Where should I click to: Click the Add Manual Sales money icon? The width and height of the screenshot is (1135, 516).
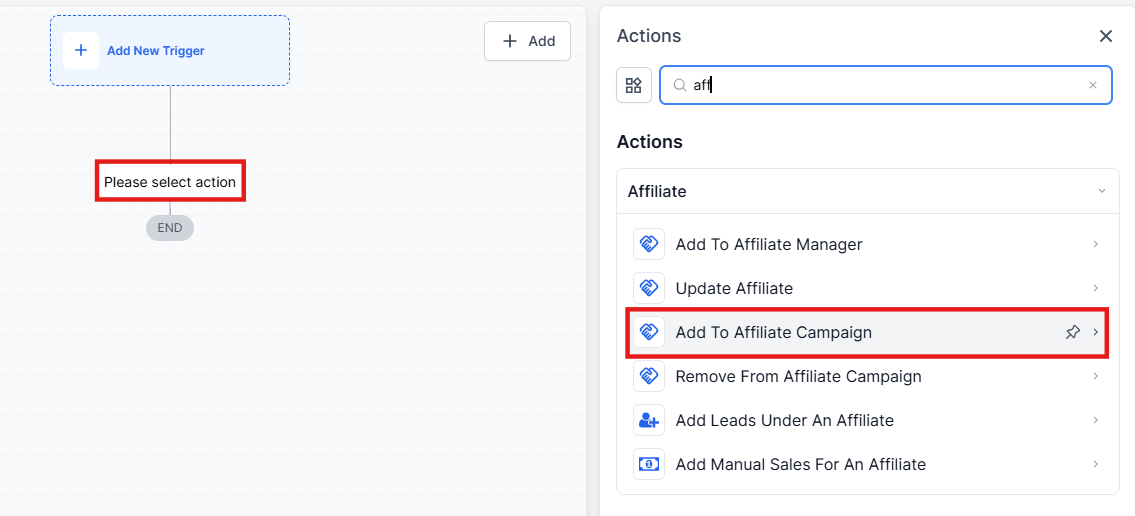(x=649, y=464)
